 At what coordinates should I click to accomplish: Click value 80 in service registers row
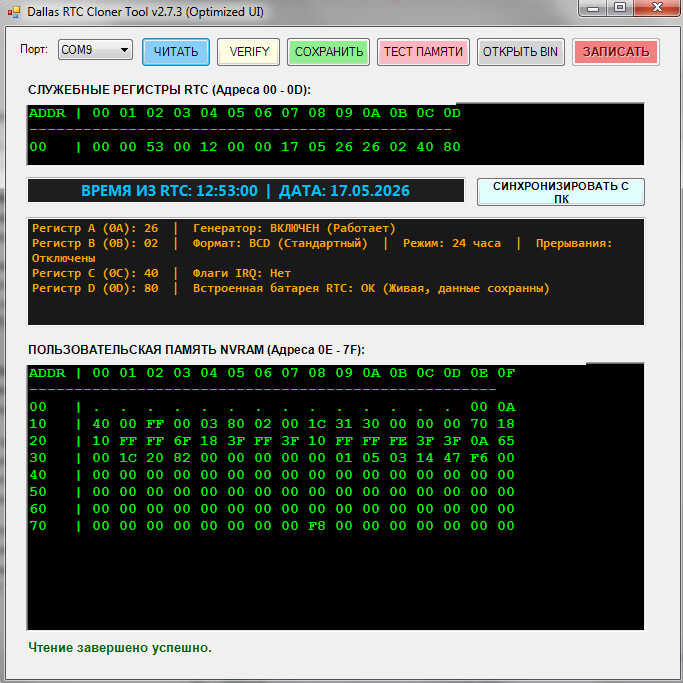coord(452,147)
